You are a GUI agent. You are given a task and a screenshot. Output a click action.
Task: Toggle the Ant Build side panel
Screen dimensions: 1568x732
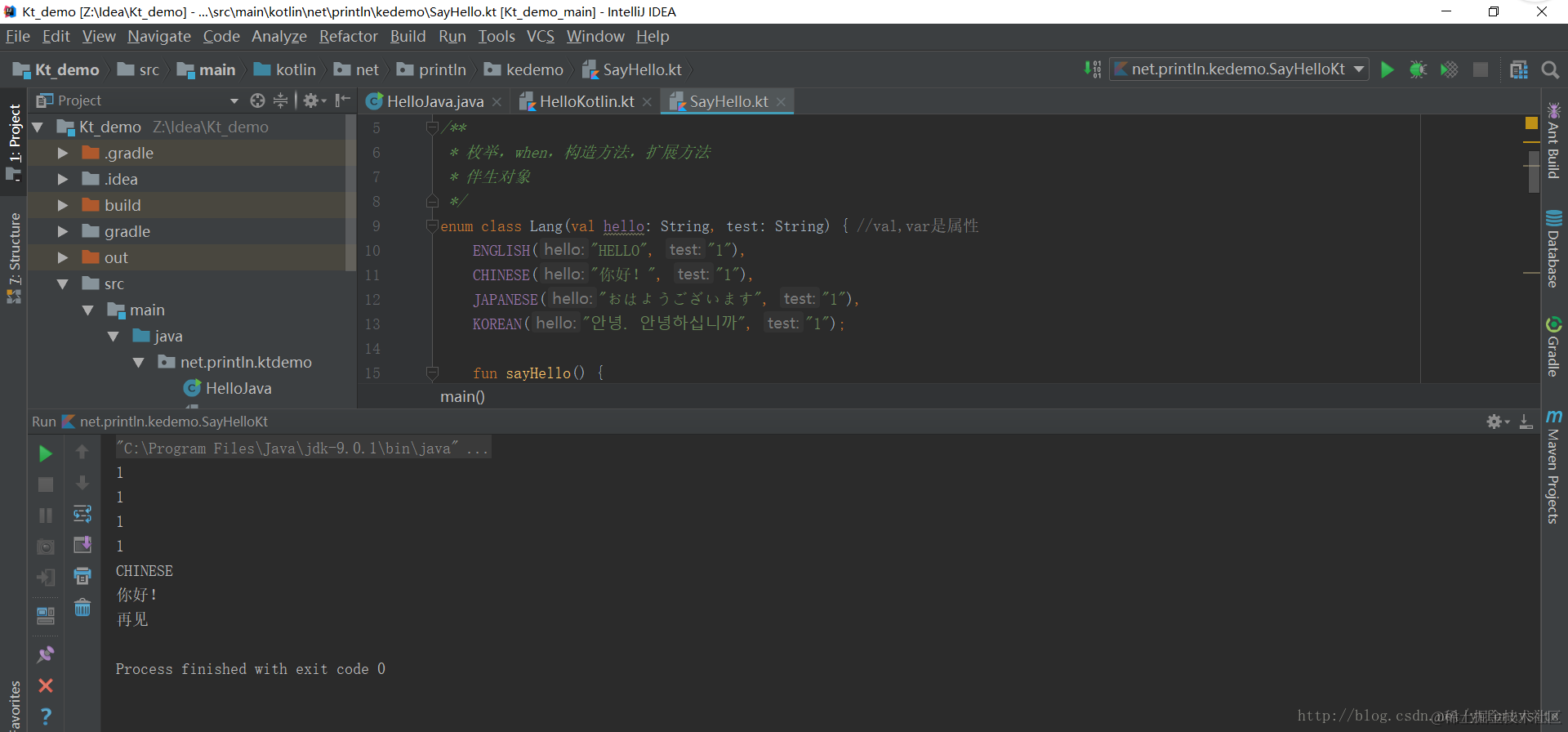pos(1553,141)
